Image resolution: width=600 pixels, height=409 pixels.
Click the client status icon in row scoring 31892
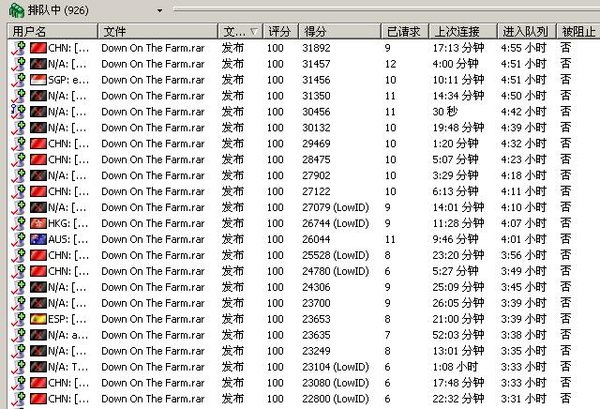[18, 48]
